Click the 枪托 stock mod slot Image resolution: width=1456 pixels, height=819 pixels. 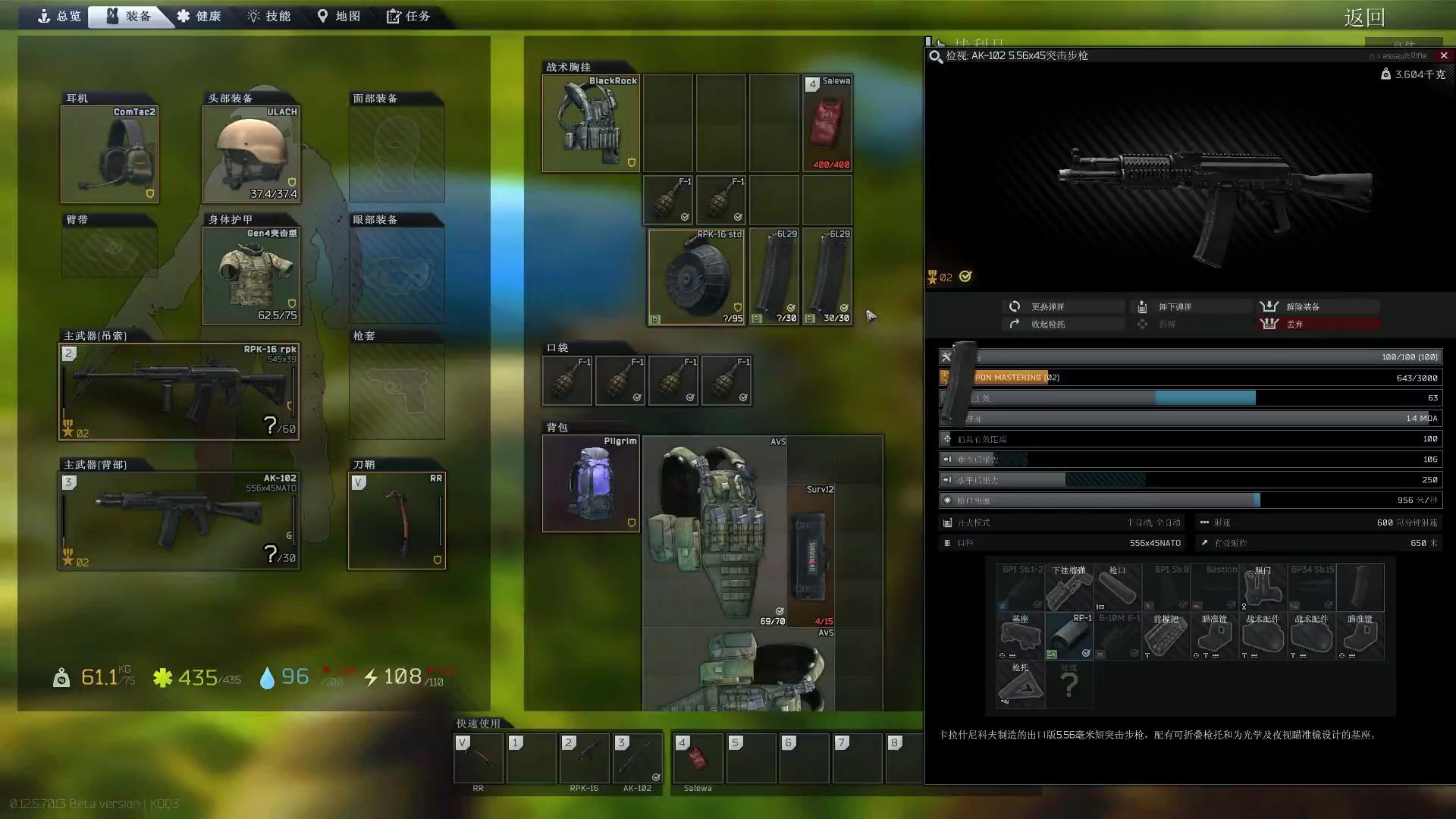coord(1021,685)
